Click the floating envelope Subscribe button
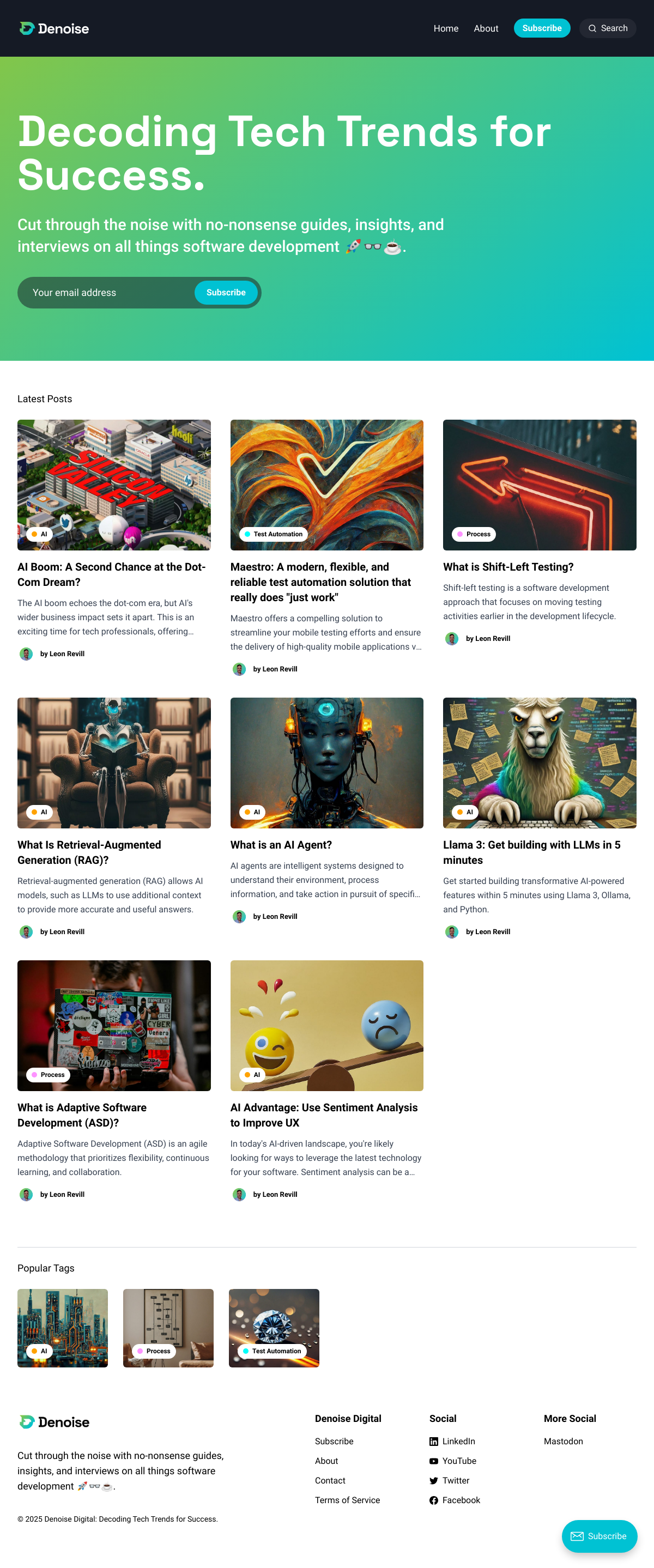Viewport: 654px width, 1568px height. point(599,1536)
